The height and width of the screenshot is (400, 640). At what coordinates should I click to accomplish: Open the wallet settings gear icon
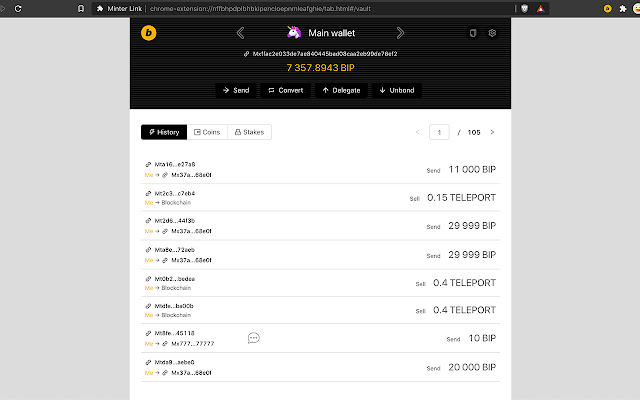[x=492, y=33]
